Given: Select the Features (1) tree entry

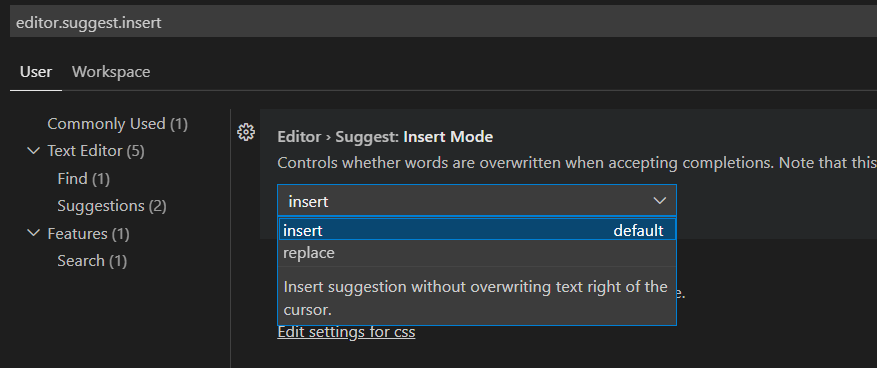Looking at the screenshot, I should [88, 234].
